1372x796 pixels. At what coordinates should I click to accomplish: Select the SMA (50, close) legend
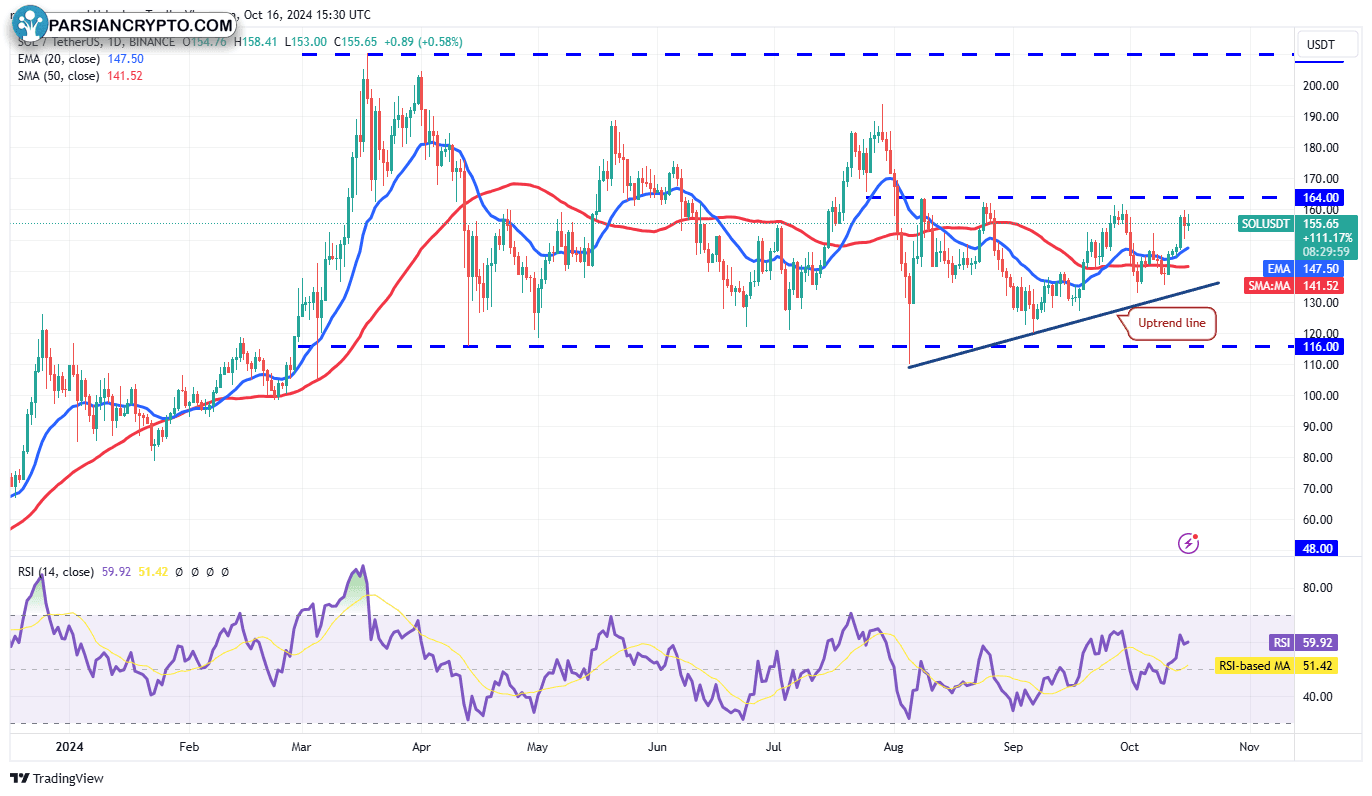[58, 76]
